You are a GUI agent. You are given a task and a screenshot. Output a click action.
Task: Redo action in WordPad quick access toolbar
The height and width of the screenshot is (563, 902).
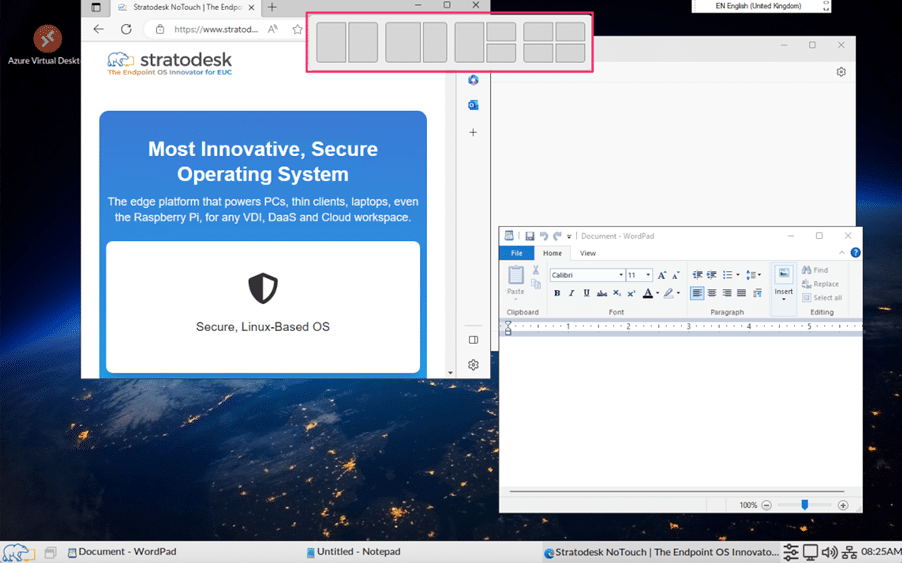coord(557,236)
